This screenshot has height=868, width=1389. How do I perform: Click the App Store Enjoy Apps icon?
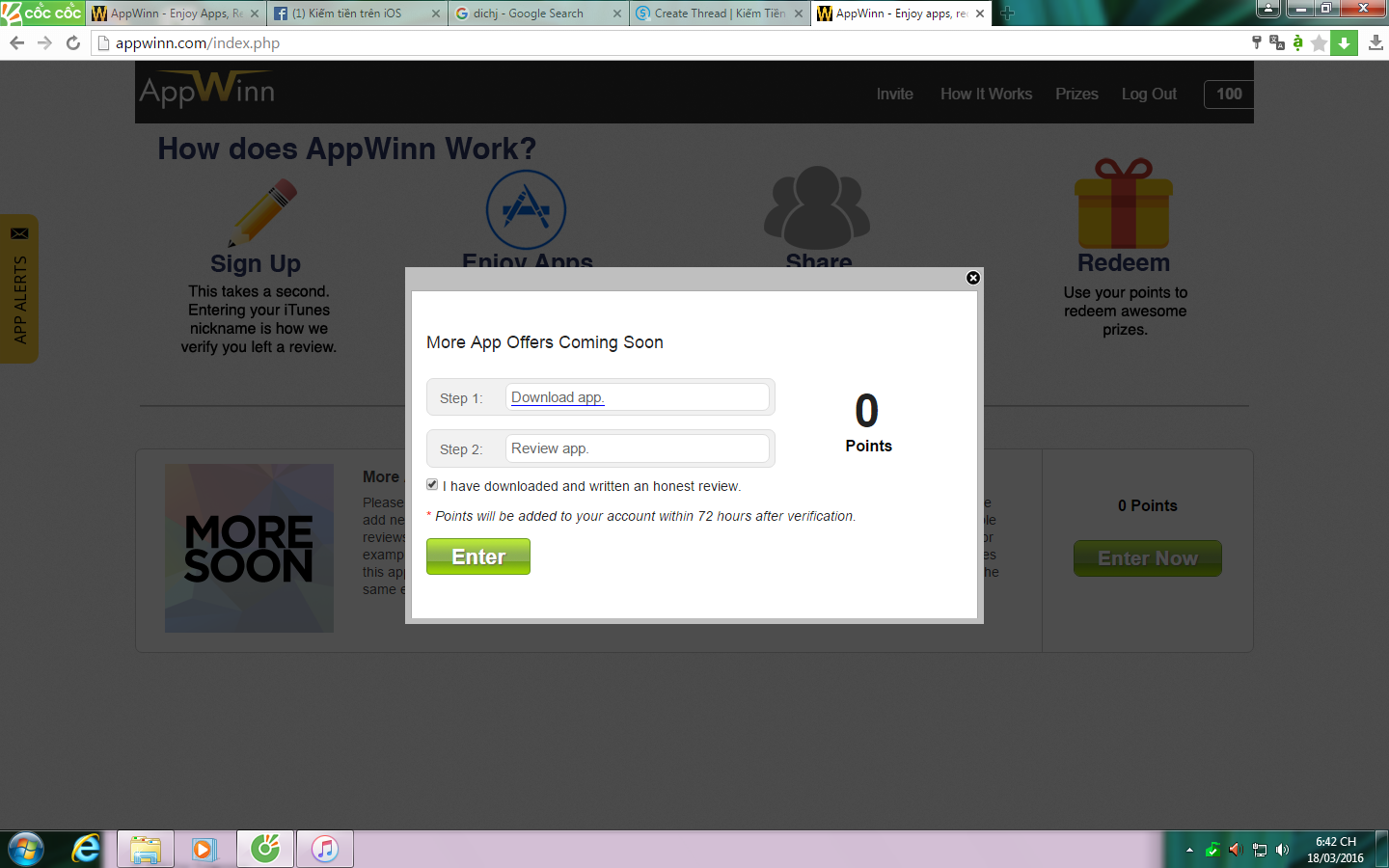[x=526, y=209]
